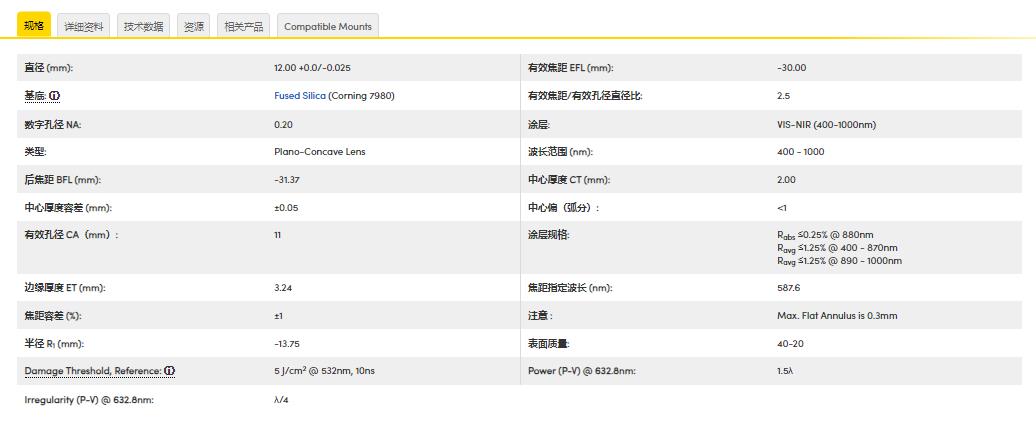The height and width of the screenshot is (433, 1036).
Task: Go to the 资源 tab
Action: point(194,27)
